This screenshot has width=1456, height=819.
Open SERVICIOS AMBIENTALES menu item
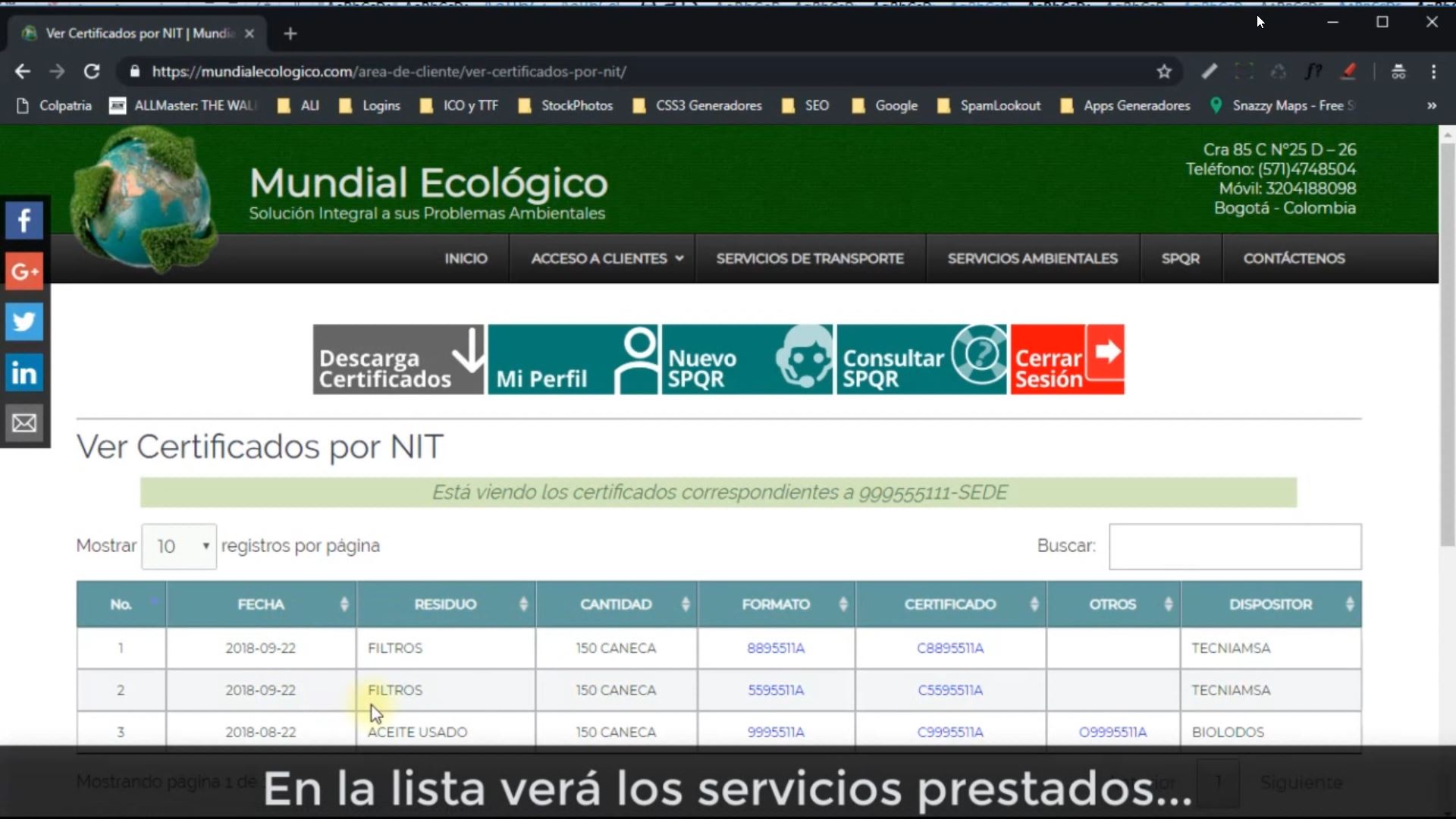1032,259
